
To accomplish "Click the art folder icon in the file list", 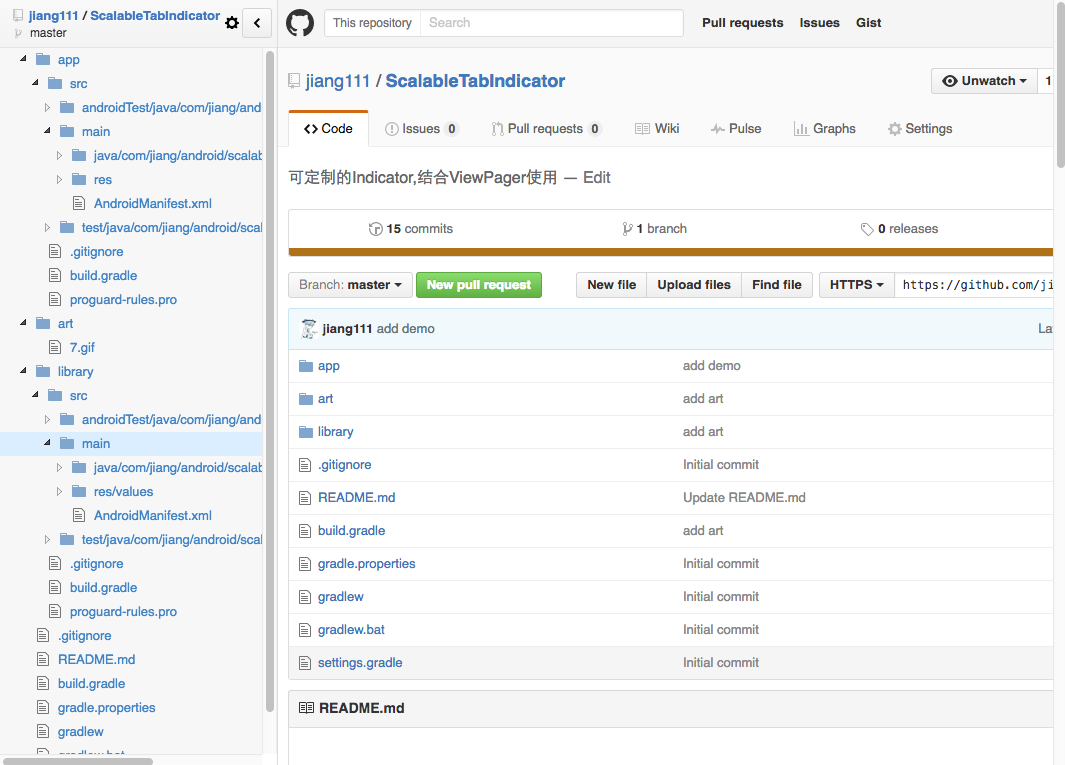I will (306, 399).
